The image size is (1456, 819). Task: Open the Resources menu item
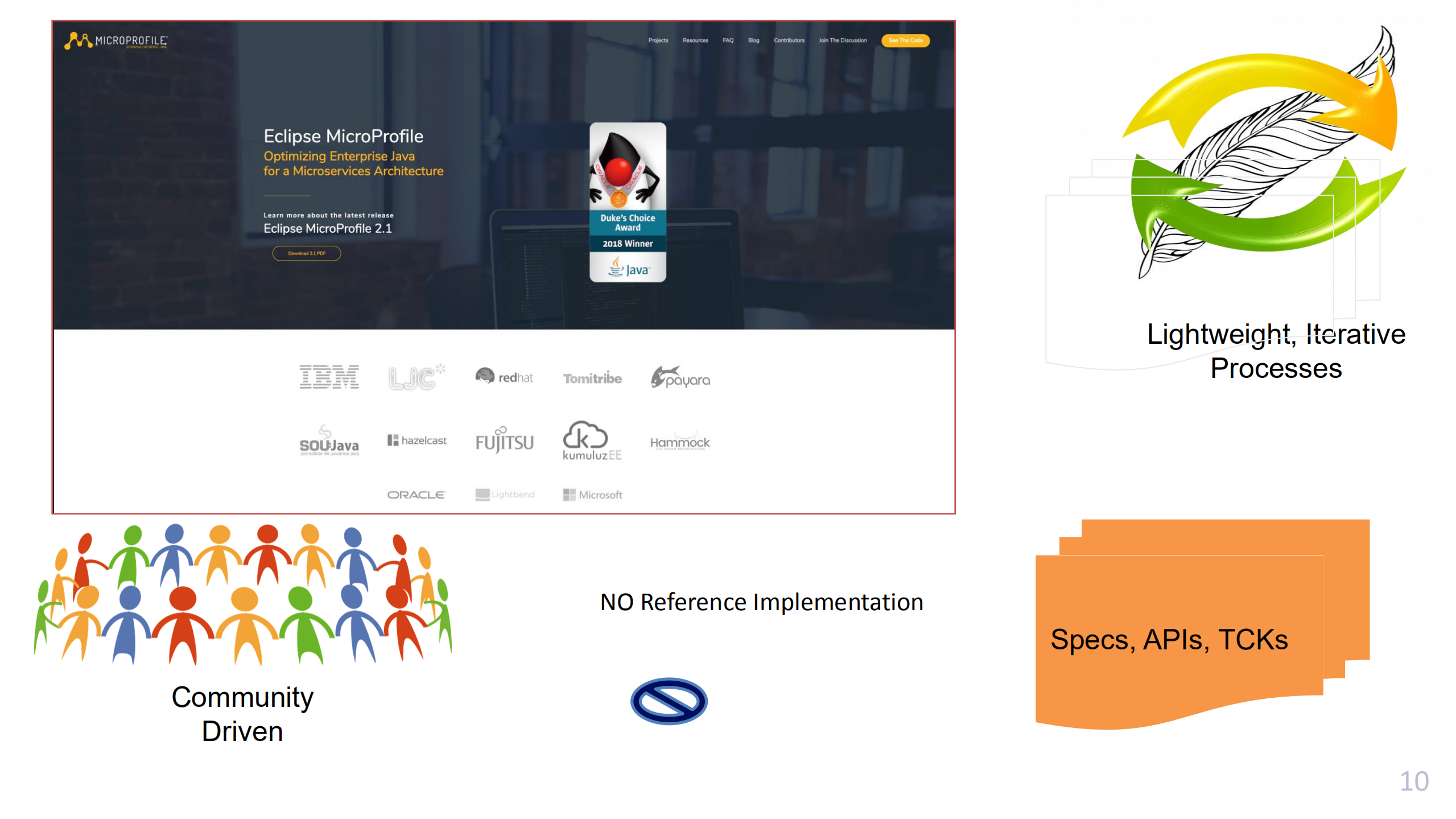695,40
